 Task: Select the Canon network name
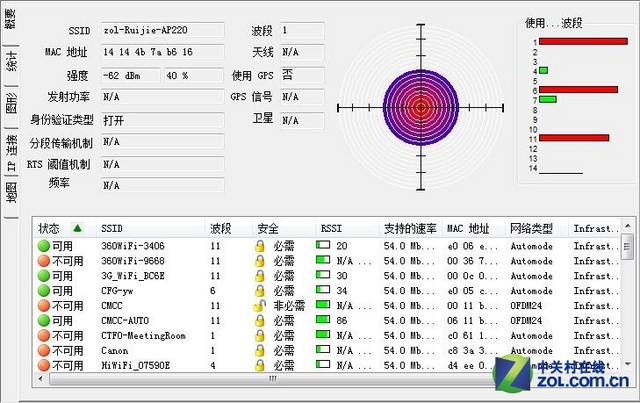coord(115,351)
